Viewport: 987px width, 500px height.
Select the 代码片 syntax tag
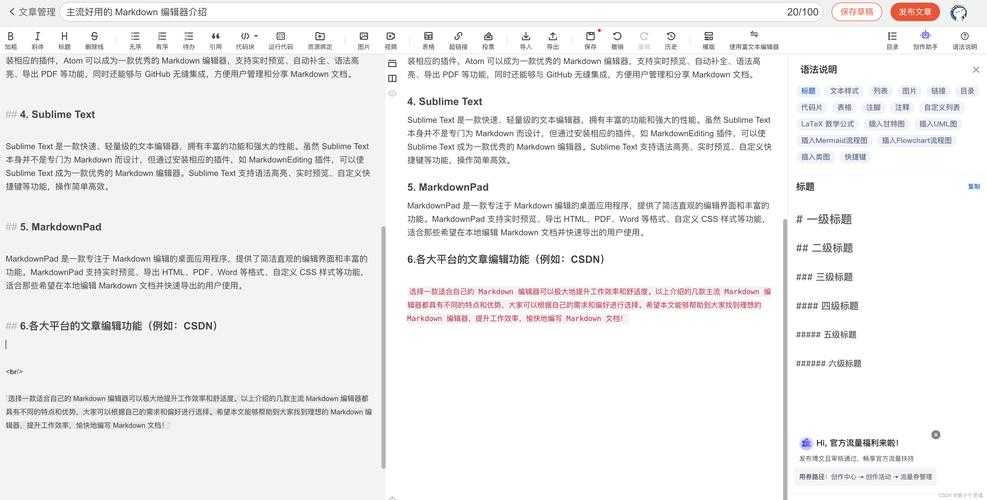812,108
